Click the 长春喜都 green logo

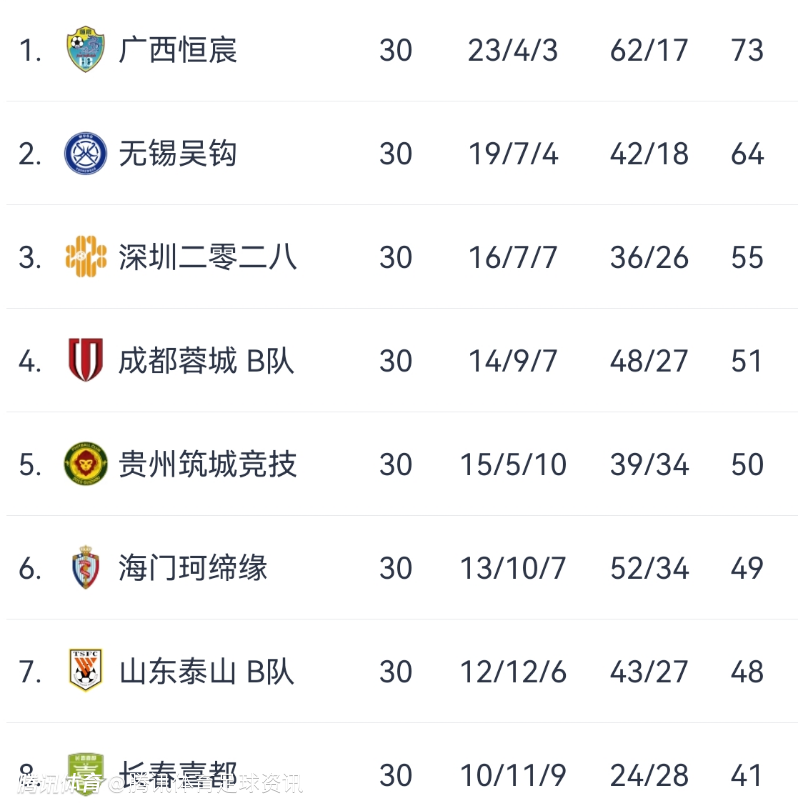coord(85,770)
